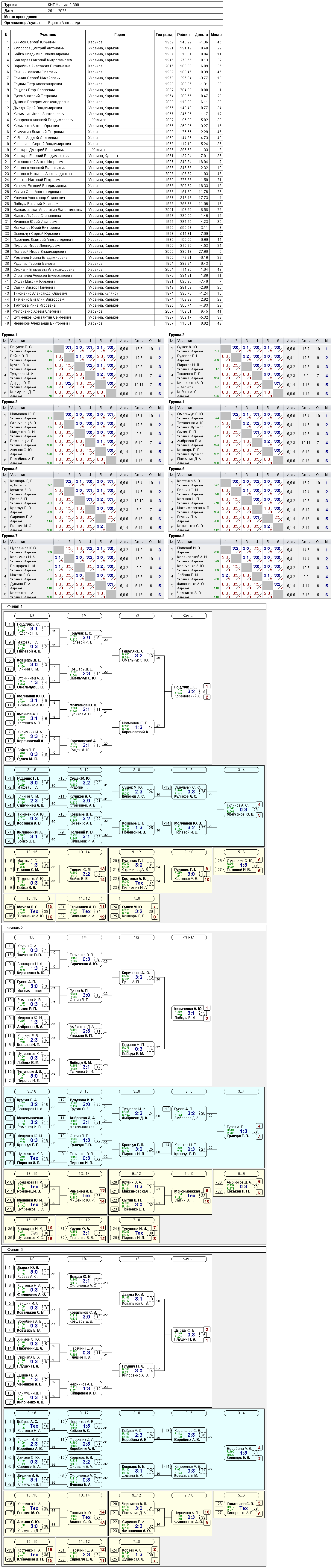Select participant row Акимов Сергей Юрьевич
This screenshot has height=1568, width=334.
pyautogui.click(x=112, y=42)
